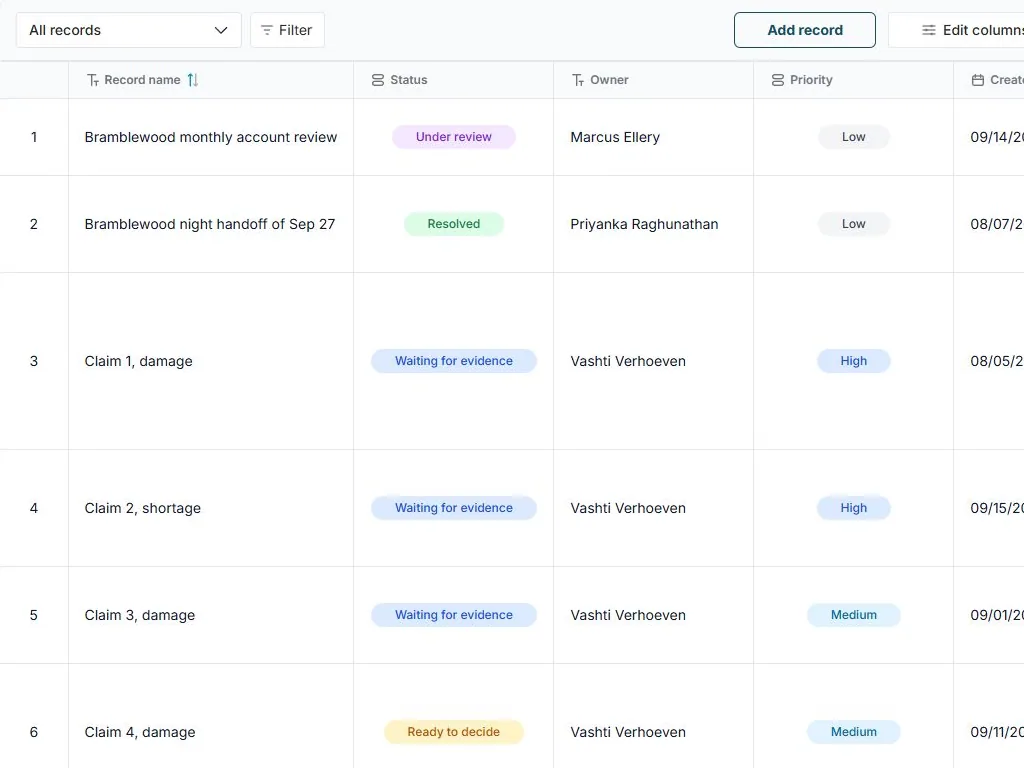Click created date 09/15 in Claim 2 row
1024x768 pixels.
(997, 508)
